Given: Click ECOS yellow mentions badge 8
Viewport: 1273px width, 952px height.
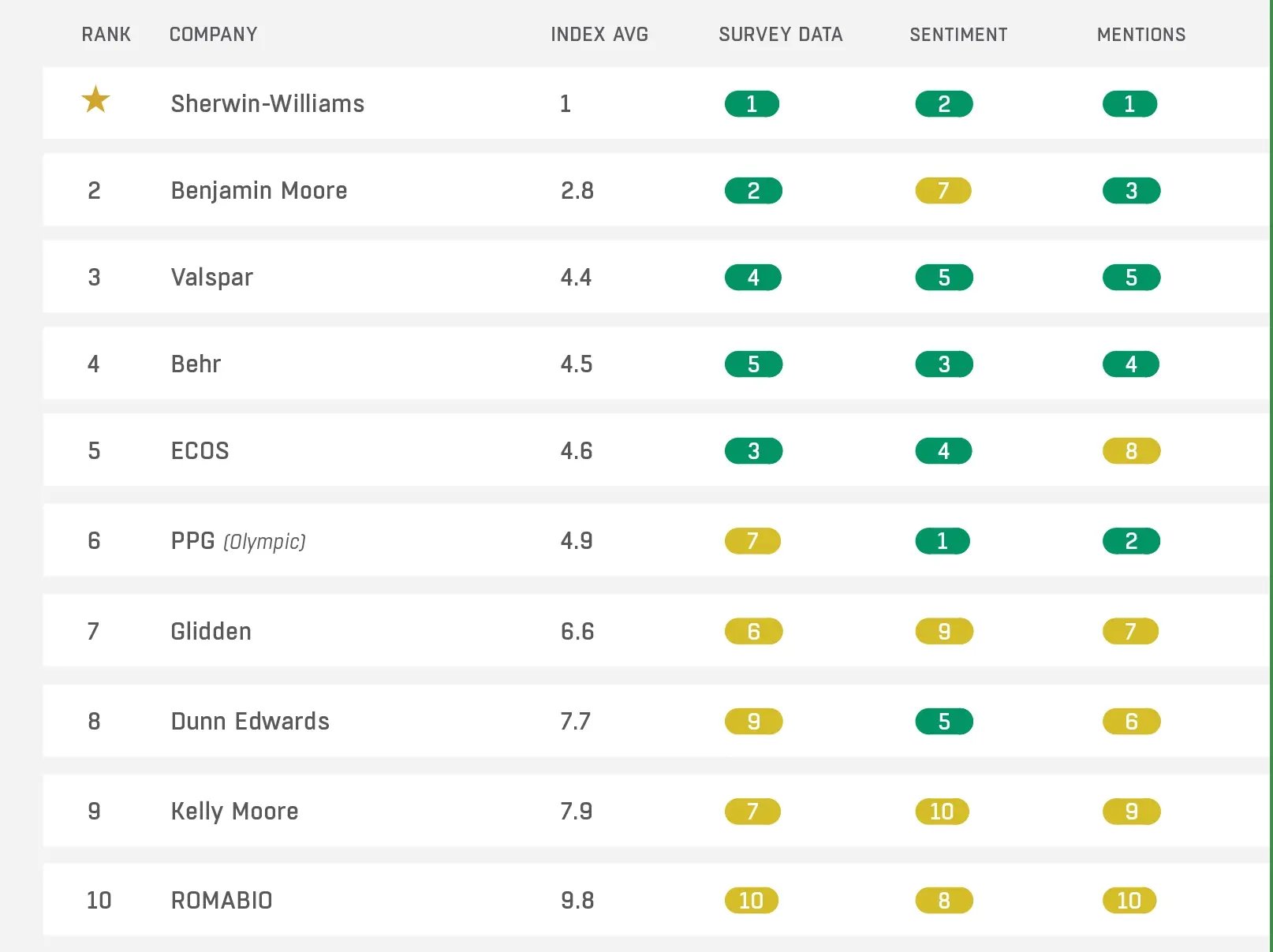Looking at the screenshot, I should (1131, 451).
